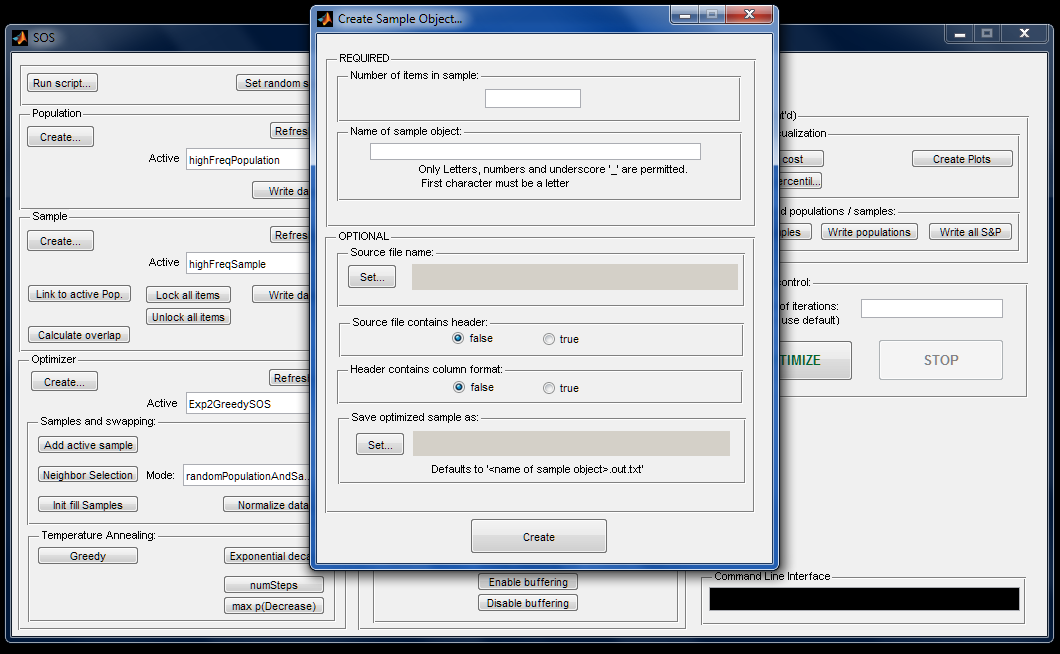Click Create button under Population in SOS

point(60,137)
